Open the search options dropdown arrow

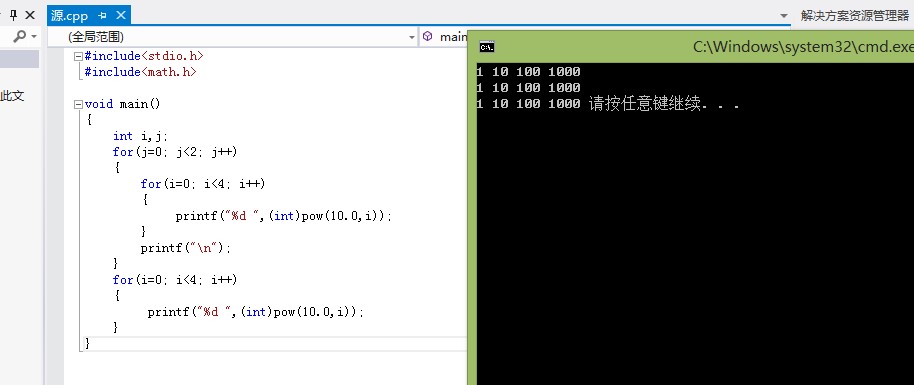pos(34,37)
